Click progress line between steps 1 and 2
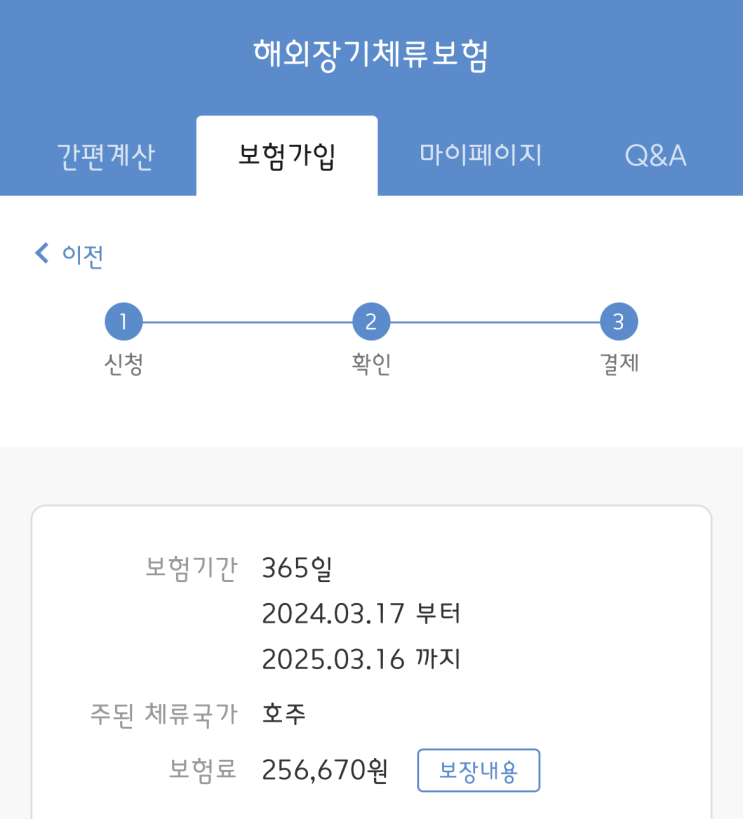 tap(247, 322)
